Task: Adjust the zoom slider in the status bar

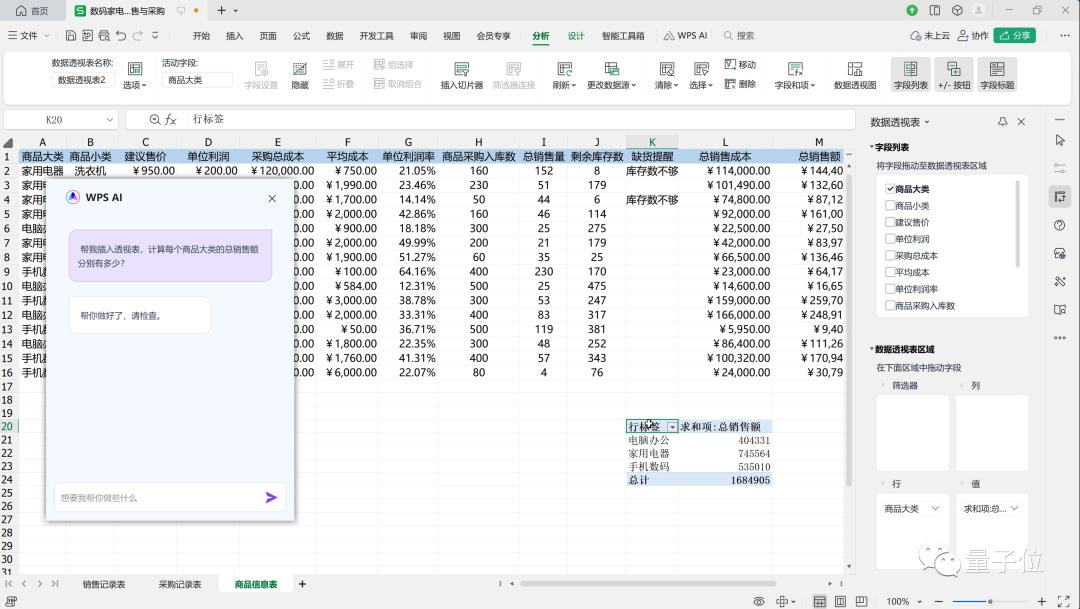Action: coord(992,601)
